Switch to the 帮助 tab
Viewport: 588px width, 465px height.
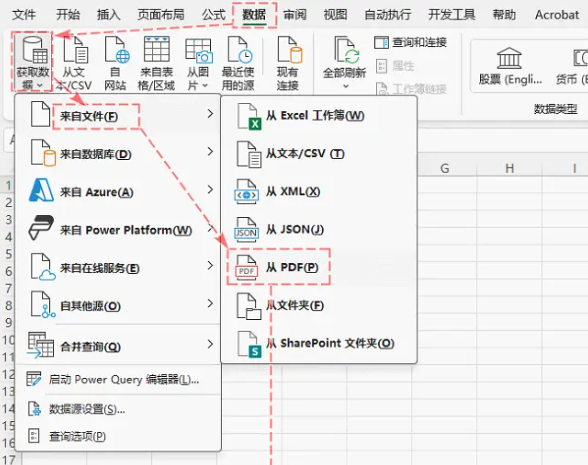coord(504,15)
